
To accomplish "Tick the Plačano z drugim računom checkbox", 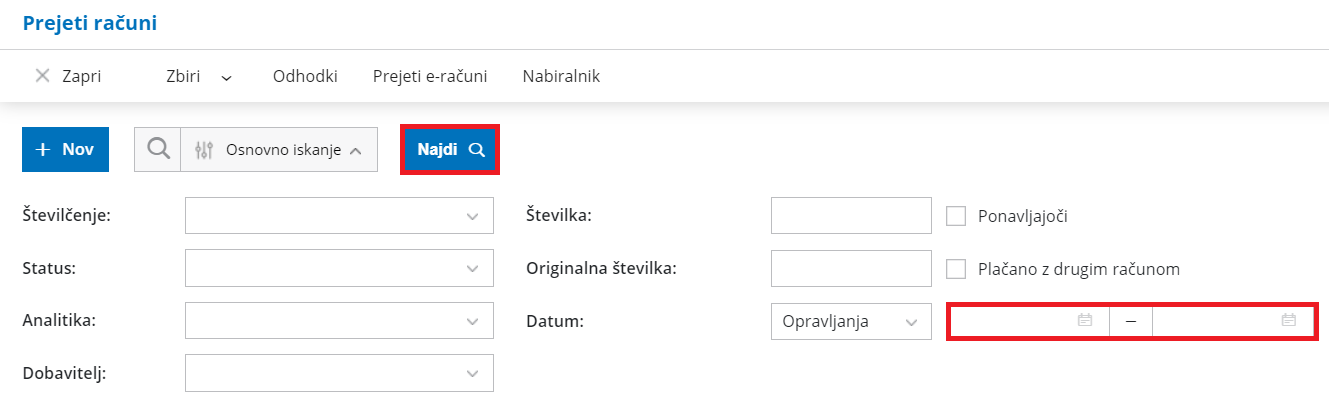I will 956,268.
